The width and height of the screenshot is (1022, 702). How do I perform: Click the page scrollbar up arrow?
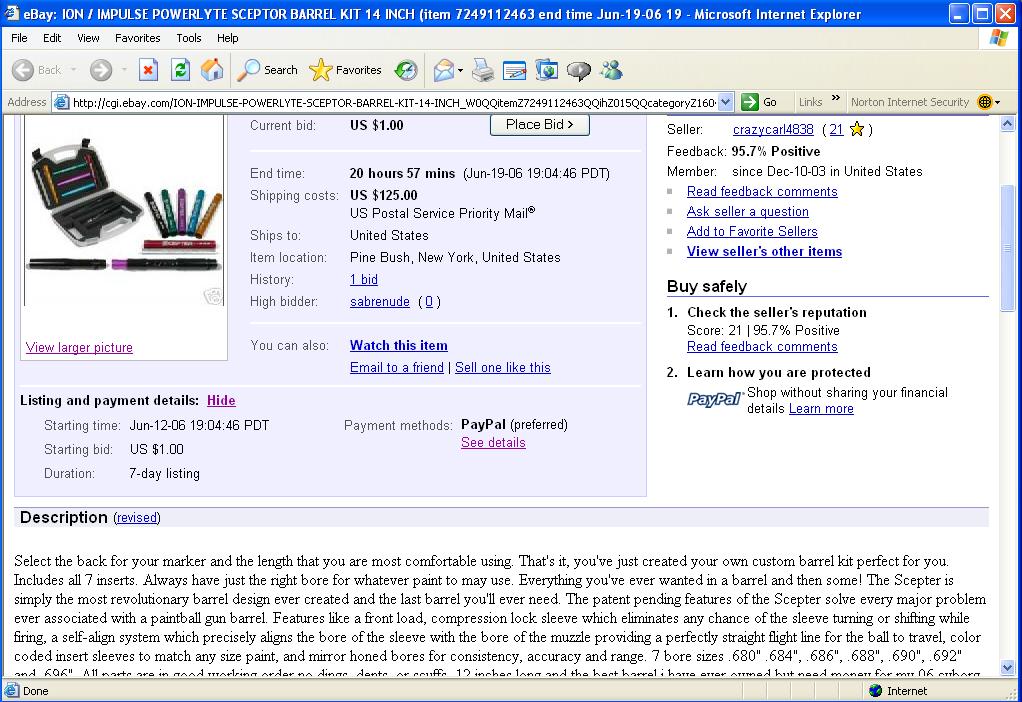coord(1007,123)
